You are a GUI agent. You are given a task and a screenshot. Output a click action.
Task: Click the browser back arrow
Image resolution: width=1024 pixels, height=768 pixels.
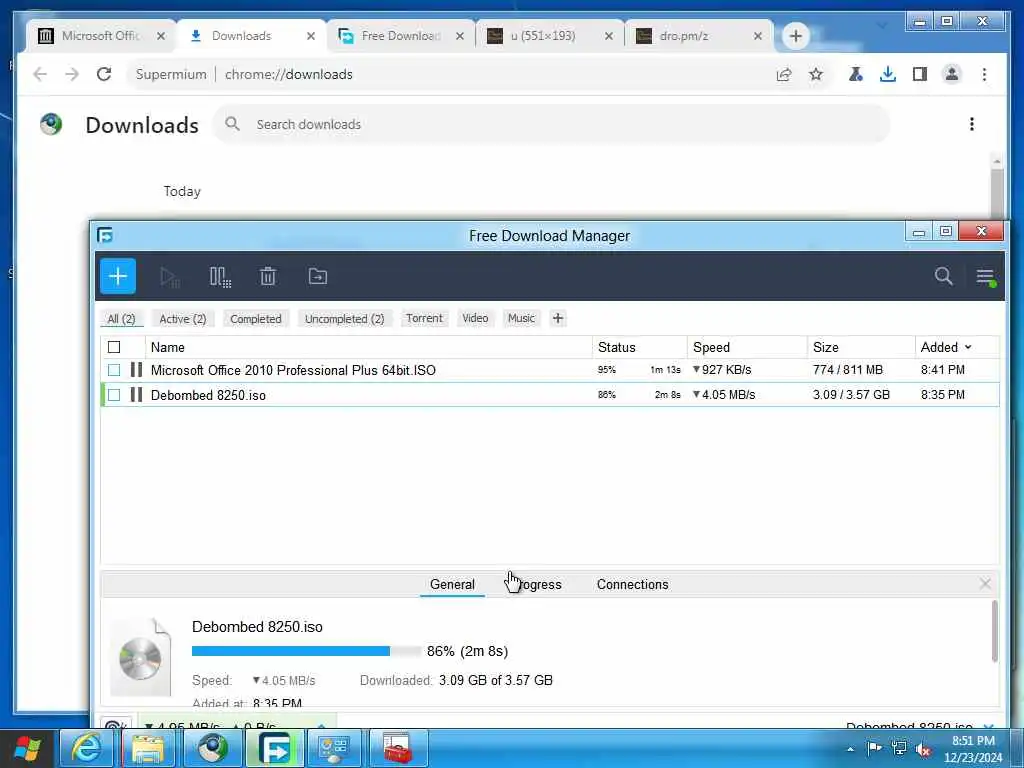[x=40, y=74]
